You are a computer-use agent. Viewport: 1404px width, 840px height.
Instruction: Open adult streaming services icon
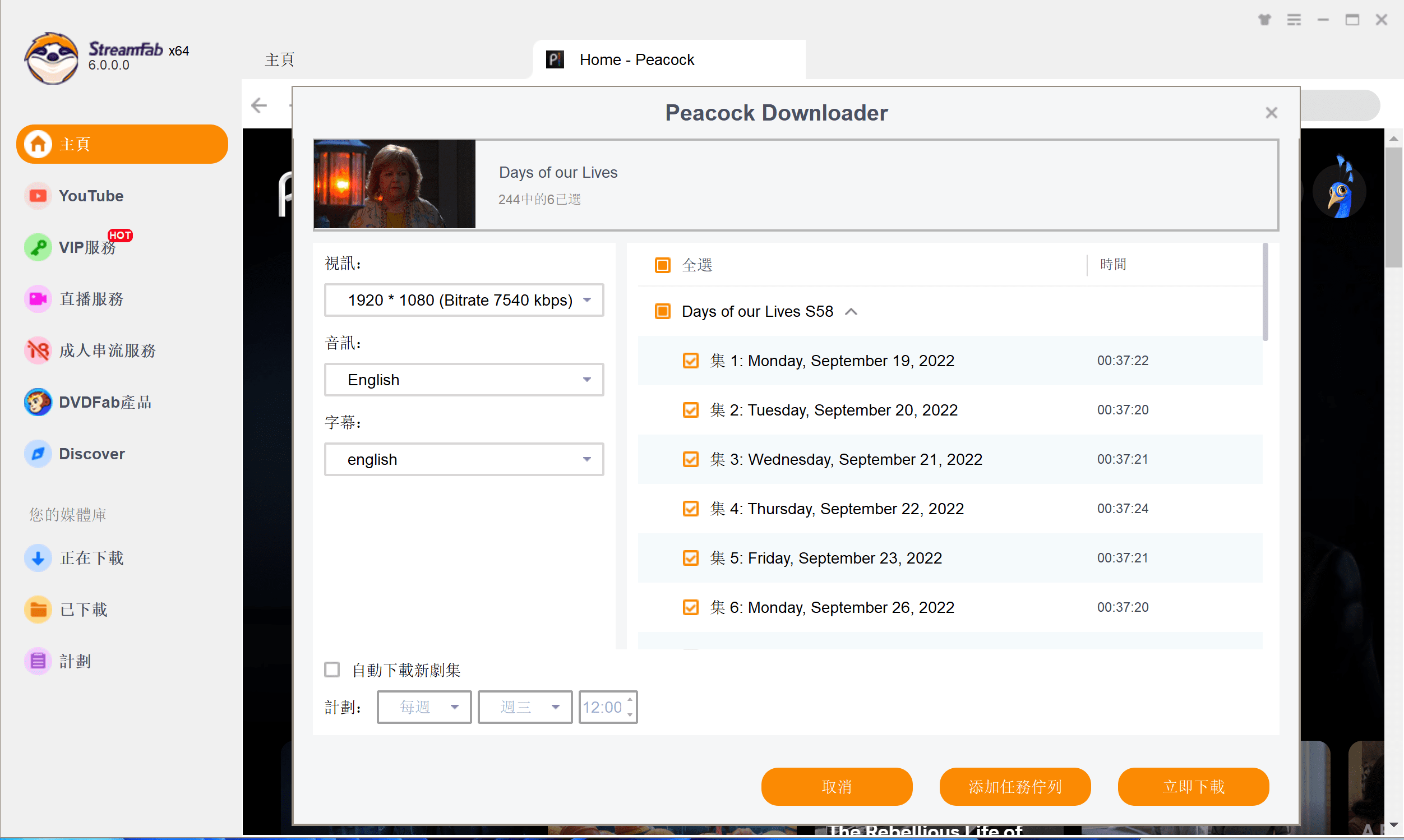[38, 350]
